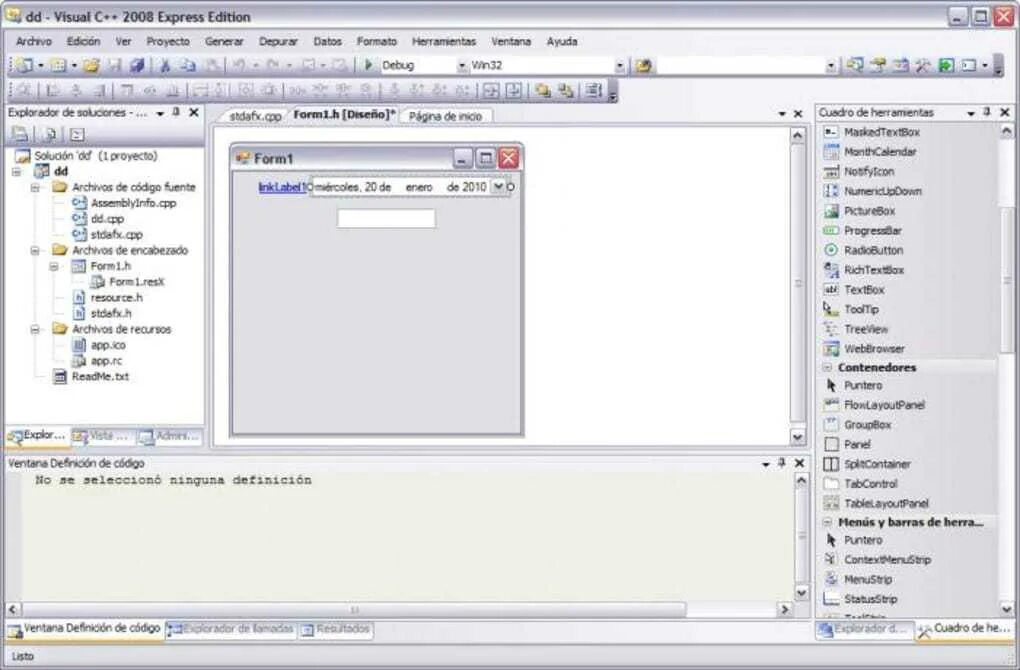The width and height of the screenshot is (1020, 670).
Task: Click the green Start Page toolbar icon
Action: [x=946, y=65]
